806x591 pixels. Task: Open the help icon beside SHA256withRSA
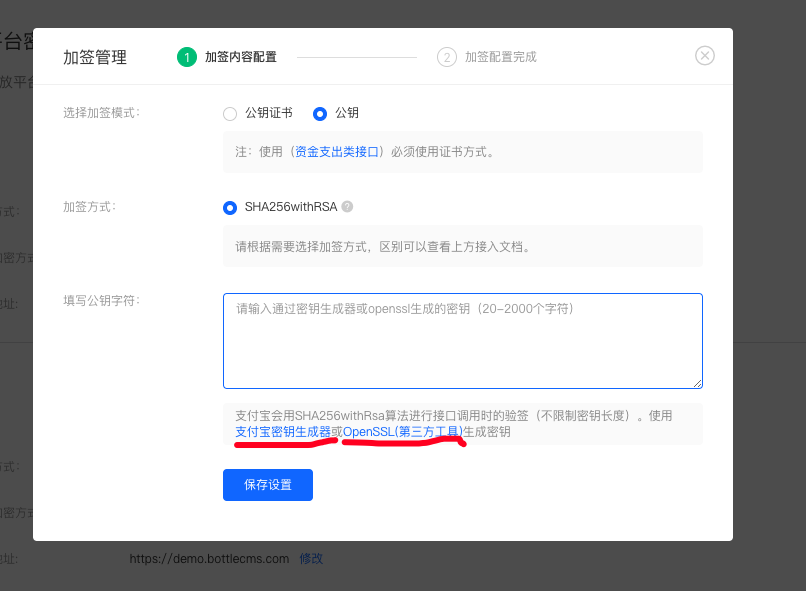[x=347, y=207]
